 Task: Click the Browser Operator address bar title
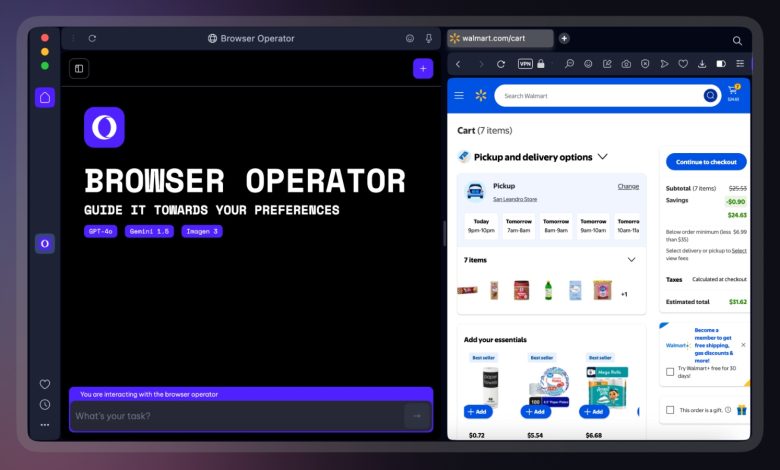251,38
